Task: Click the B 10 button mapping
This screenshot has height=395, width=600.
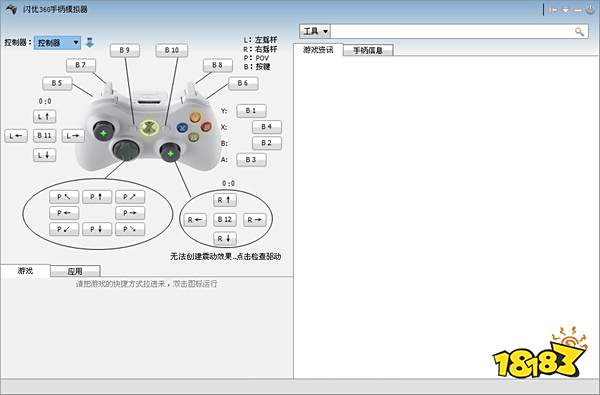Action: 172,50
